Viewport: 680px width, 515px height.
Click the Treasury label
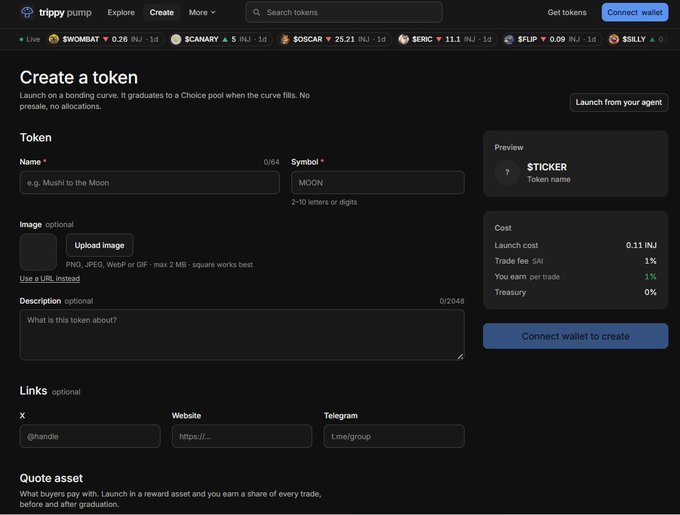[510, 292]
